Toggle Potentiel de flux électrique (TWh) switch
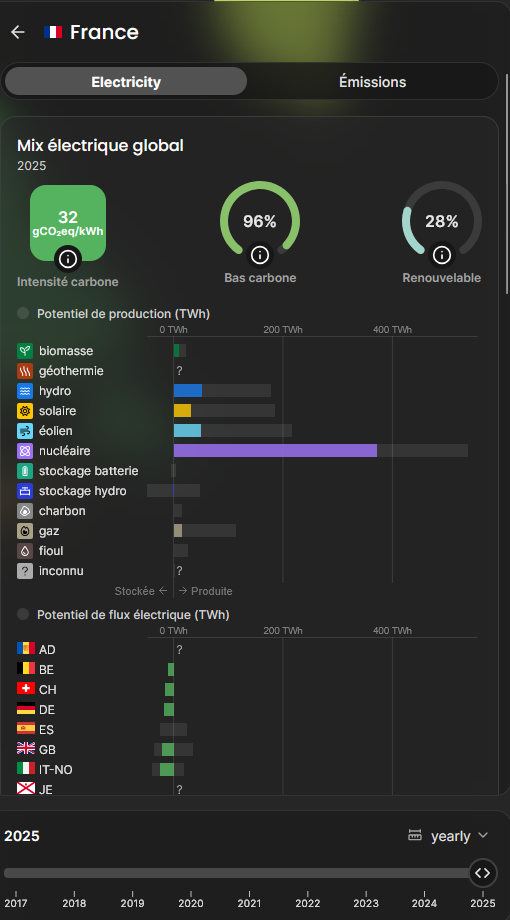This screenshot has height=920, width=510. tap(23, 614)
